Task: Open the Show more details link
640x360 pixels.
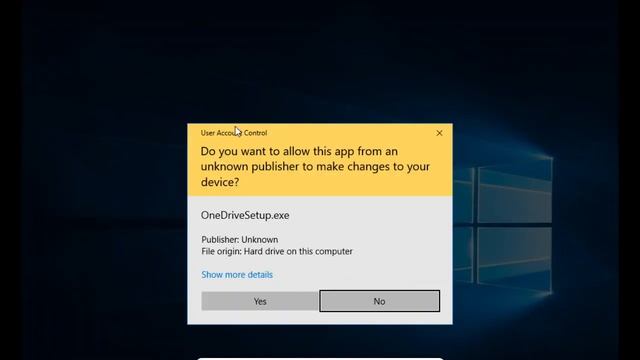Action: point(237,275)
